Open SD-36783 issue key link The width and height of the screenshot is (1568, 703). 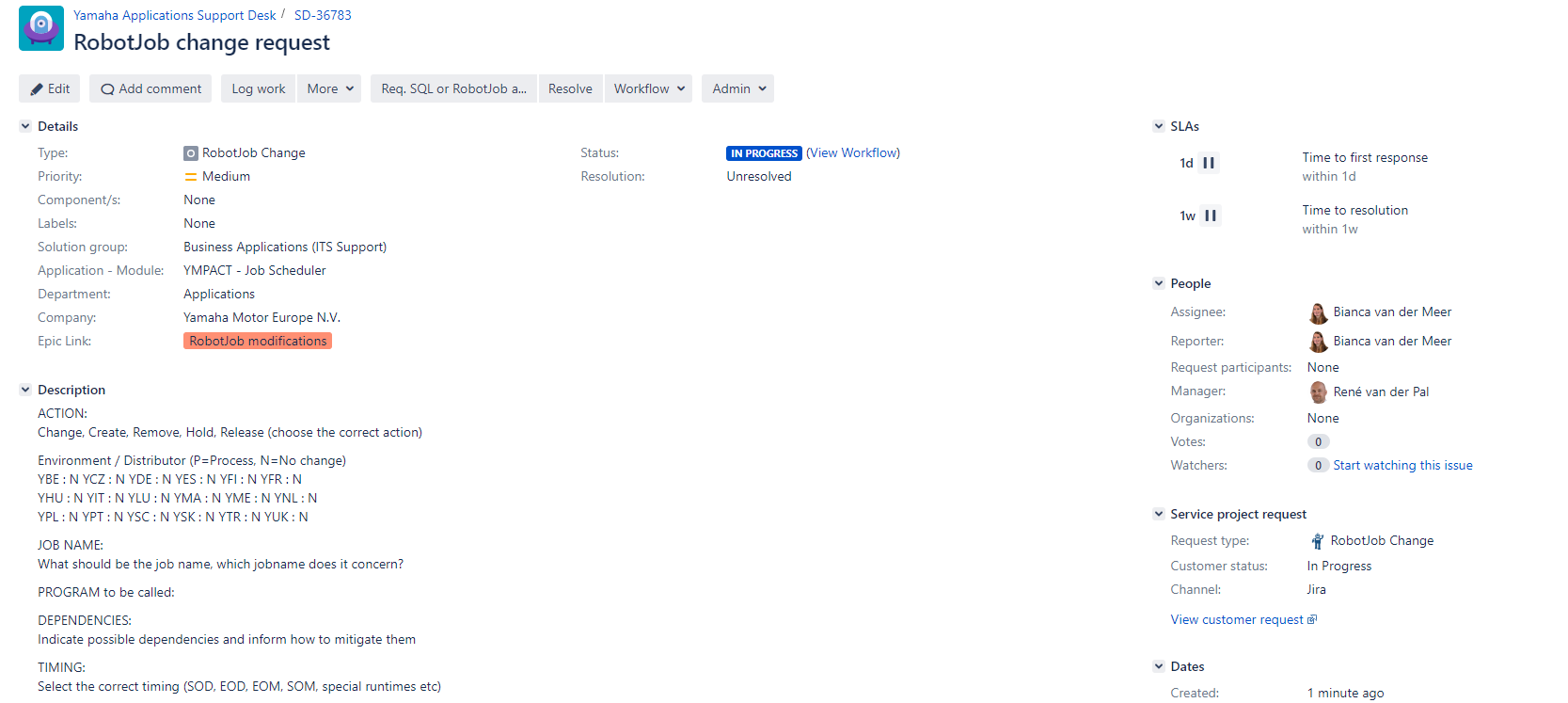(323, 15)
